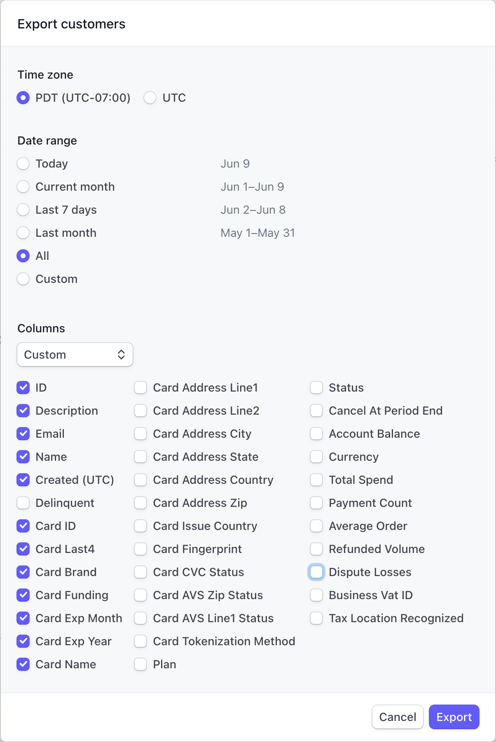496x742 pixels.
Task: Click the Export button
Action: 454,717
